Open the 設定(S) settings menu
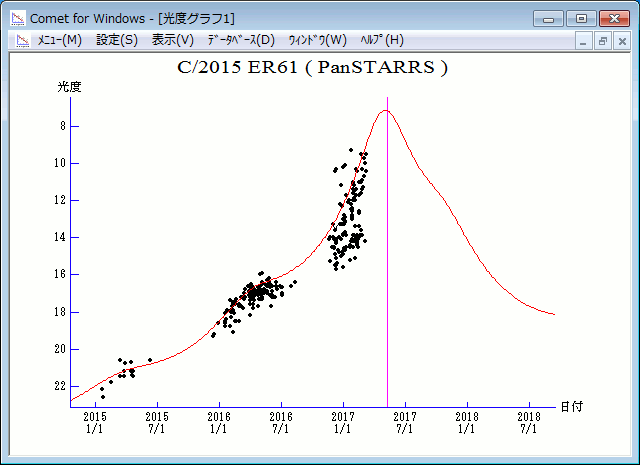640x465 pixels. (x=117, y=40)
